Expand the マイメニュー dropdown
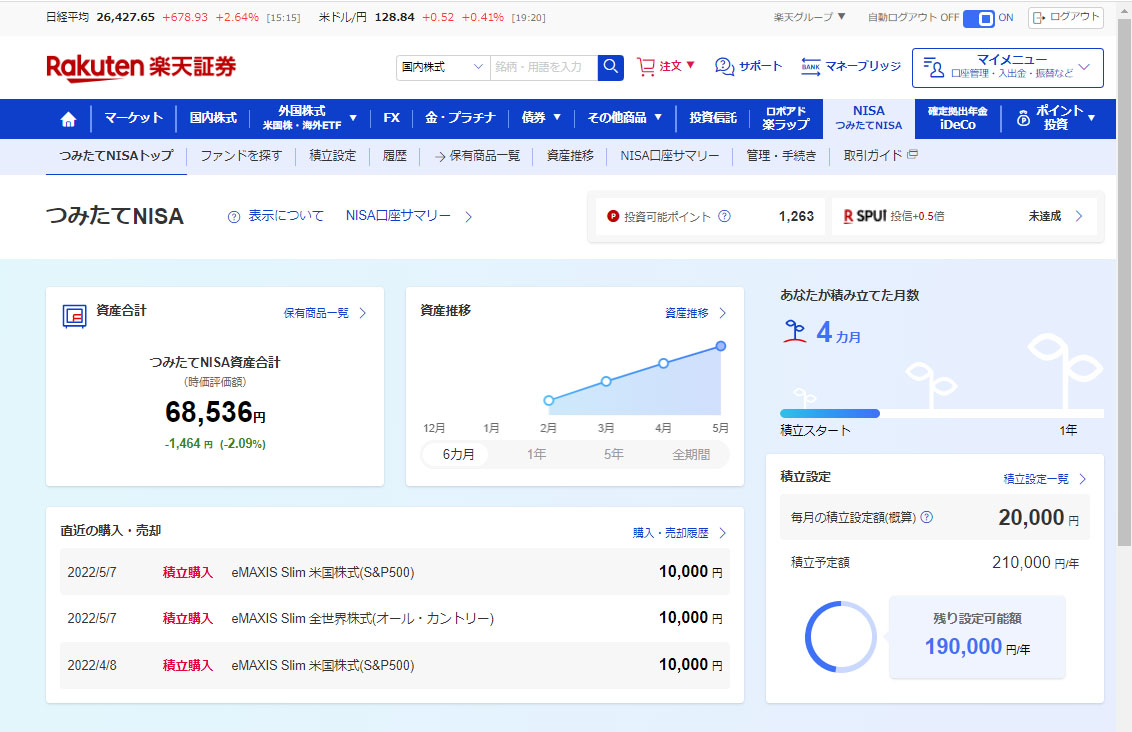Screen dimensions: 1132x732 (x=1007, y=67)
